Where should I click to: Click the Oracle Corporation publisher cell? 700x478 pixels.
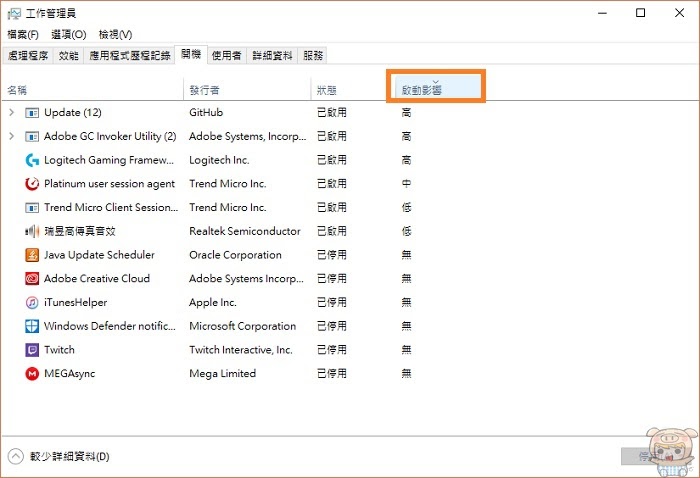(x=235, y=255)
